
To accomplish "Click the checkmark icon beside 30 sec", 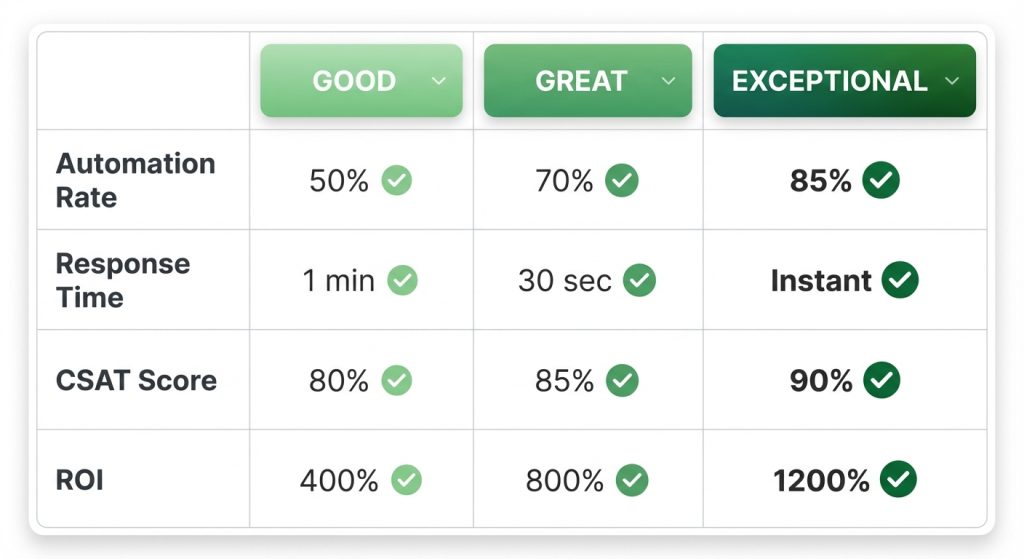I will pyautogui.click(x=640, y=281).
